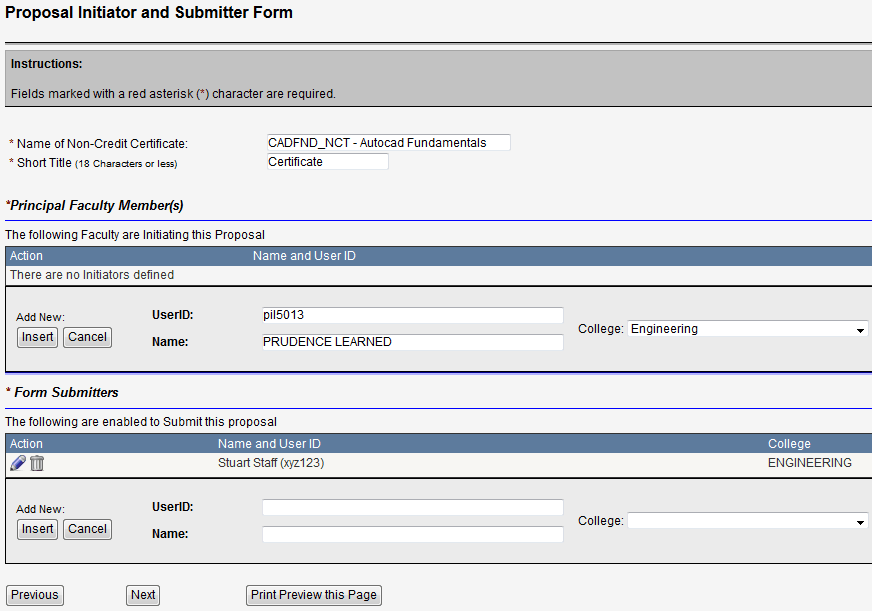
Task: Click Insert in Form Submitters section
Action: tap(37, 529)
